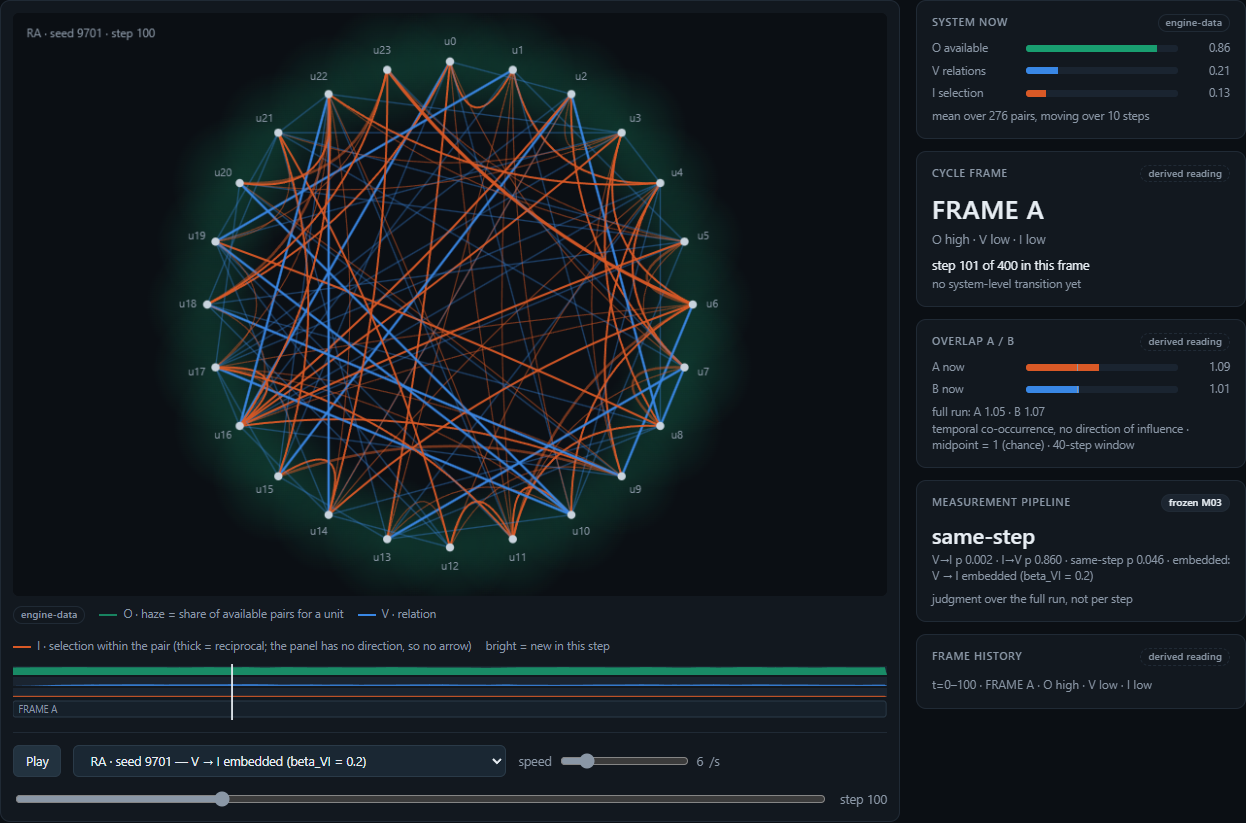Adjust the speed slider
The height and width of the screenshot is (823, 1246).
click(x=624, y=761)
